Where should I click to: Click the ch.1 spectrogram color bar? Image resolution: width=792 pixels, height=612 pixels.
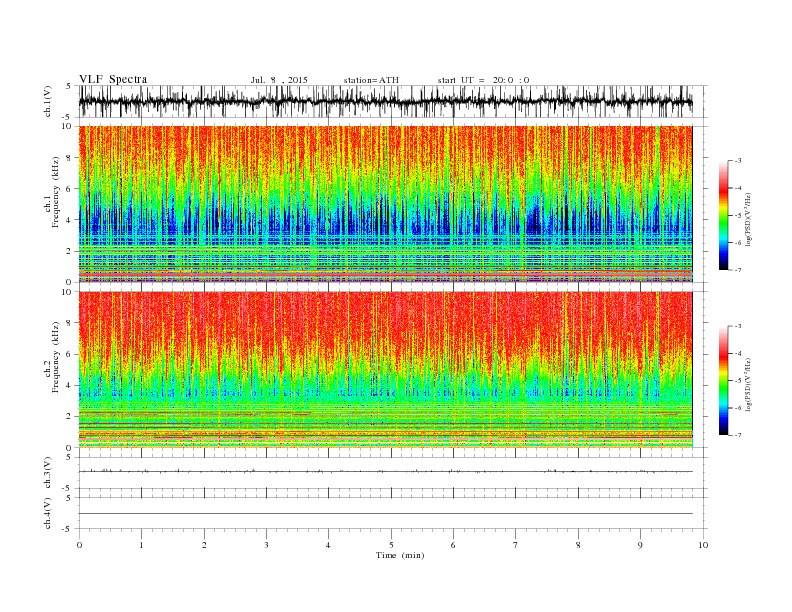723,215
